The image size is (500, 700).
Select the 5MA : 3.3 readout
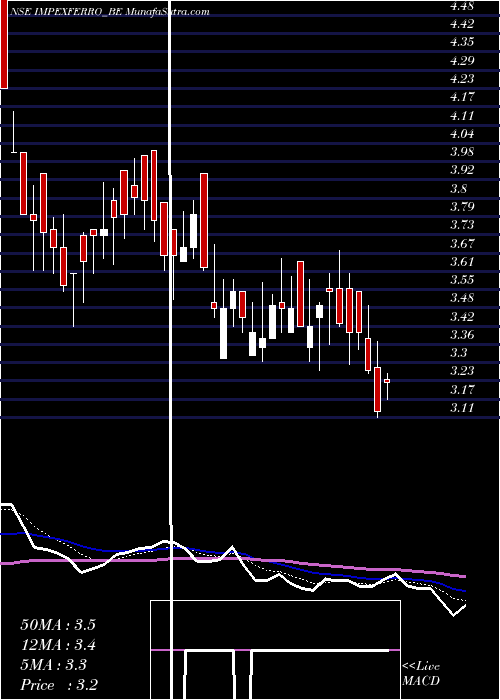[x=54, y=665]
